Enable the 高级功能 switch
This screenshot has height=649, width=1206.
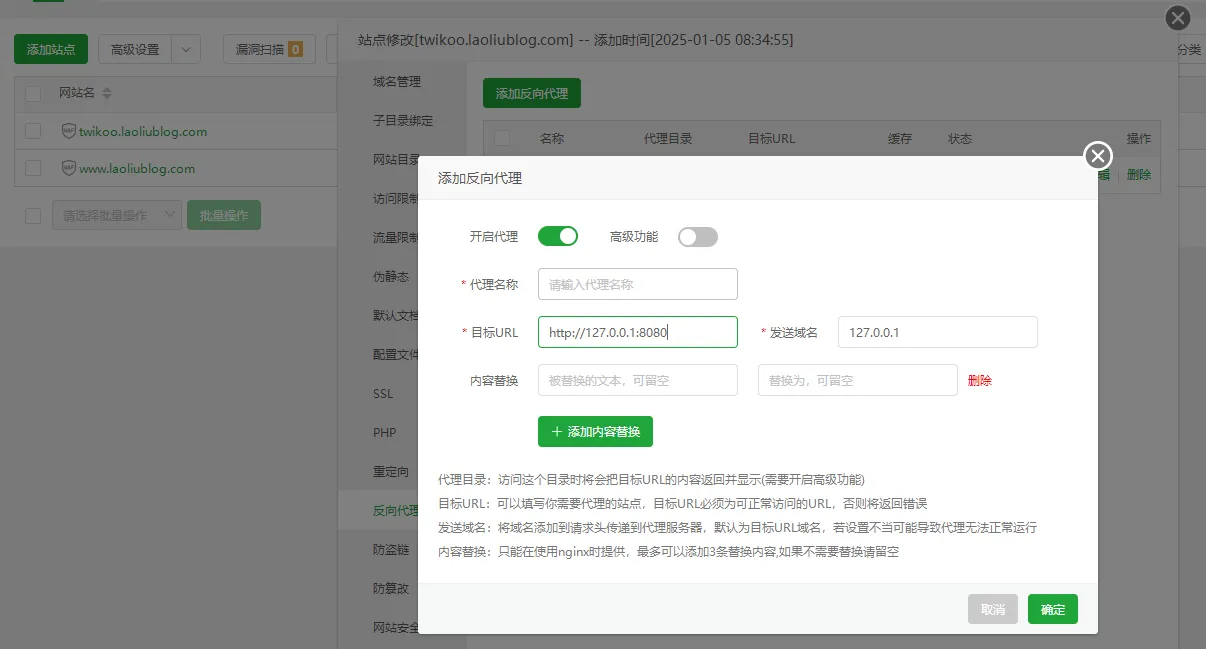[698, 237]
